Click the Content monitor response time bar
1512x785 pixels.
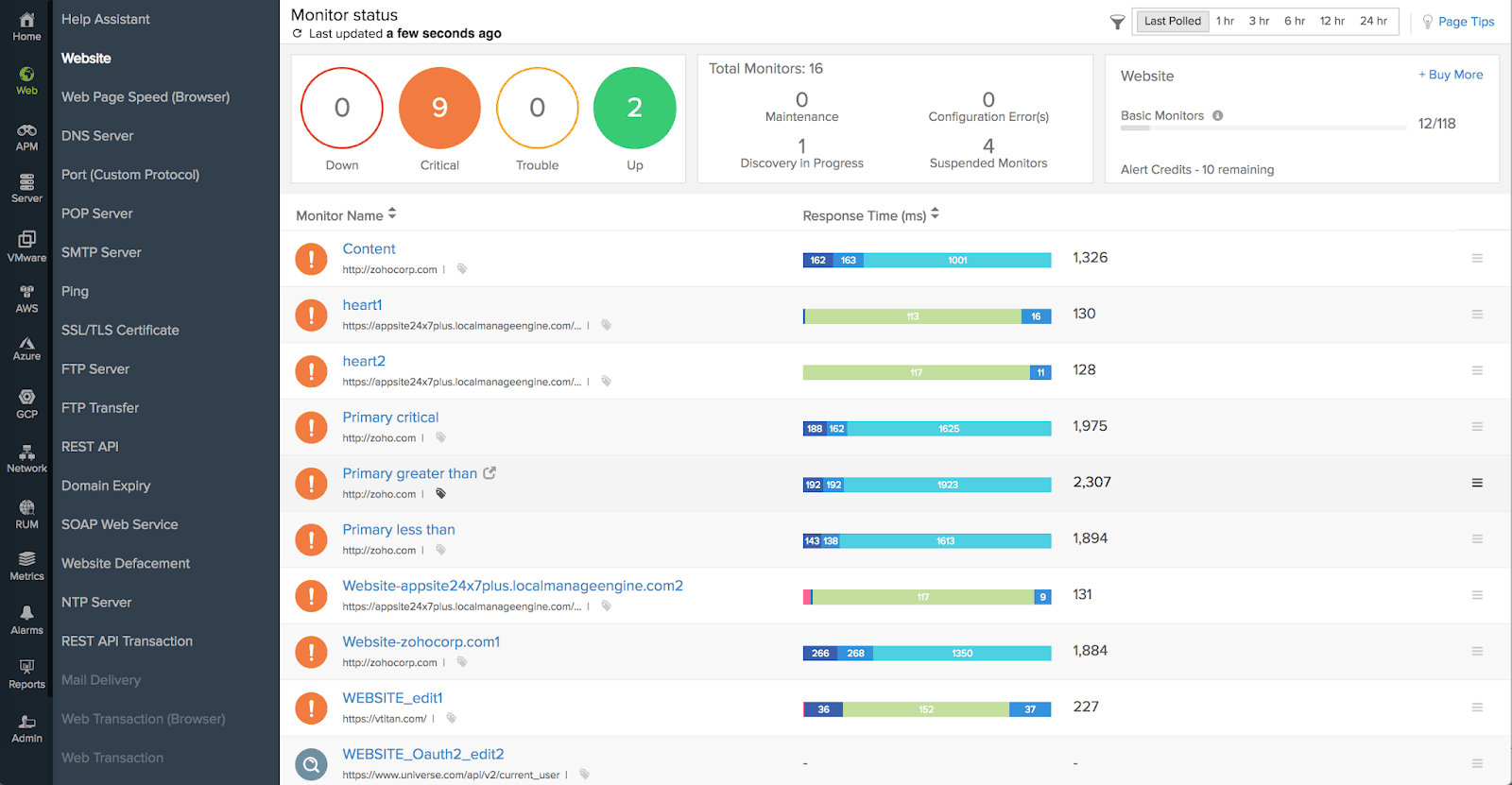point(926,260)
